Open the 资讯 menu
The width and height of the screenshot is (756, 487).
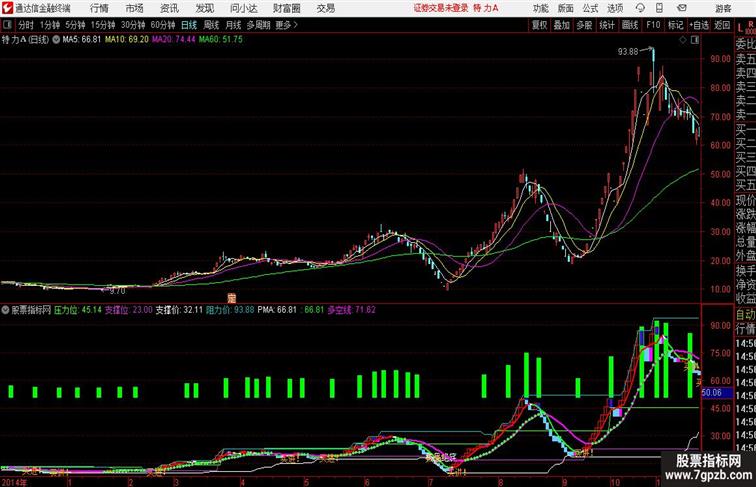pyautogui.click(x=169, y=8)
